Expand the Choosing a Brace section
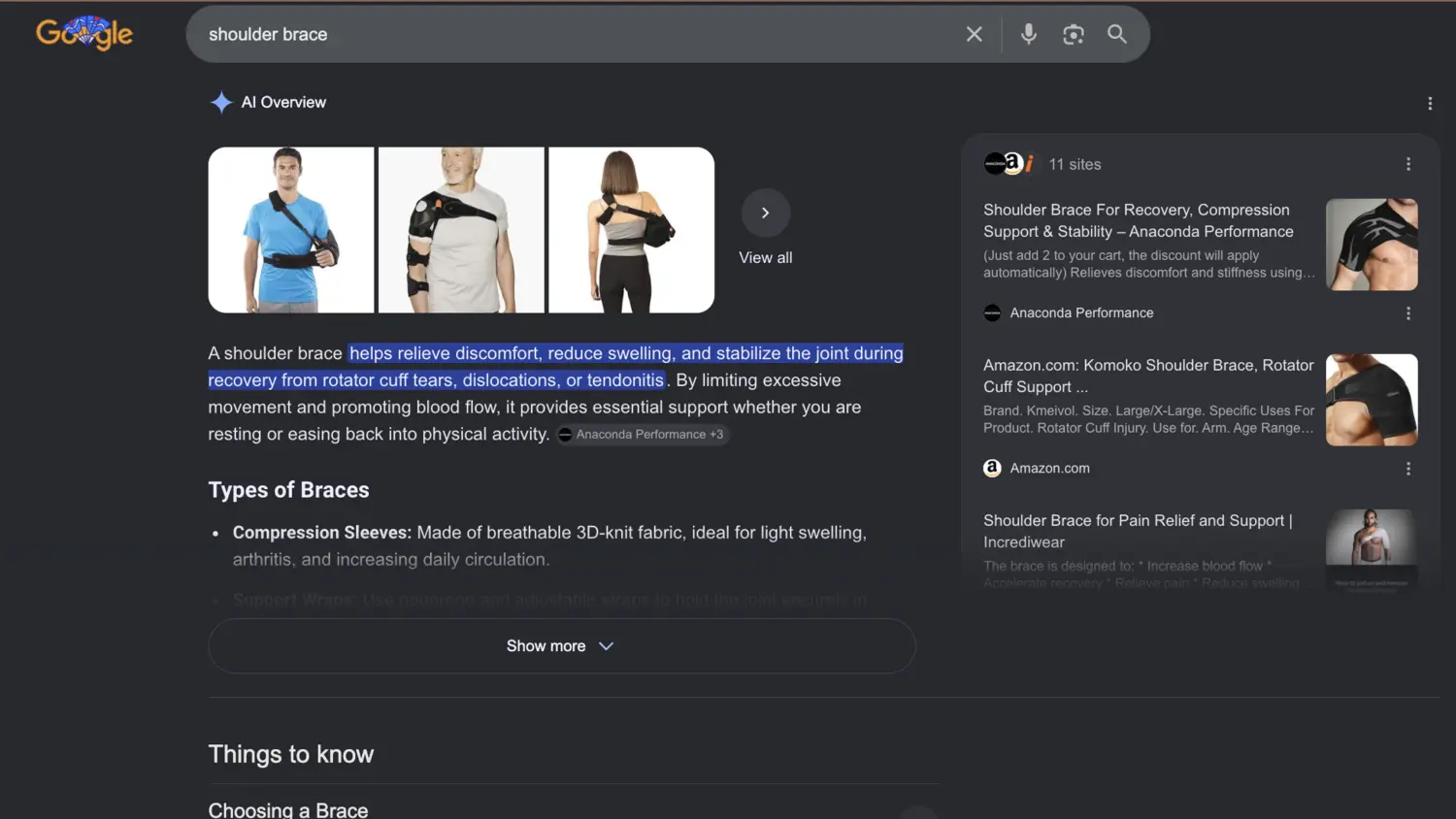This screenshot has height=819, width=1456. click(x=573, y=809)
